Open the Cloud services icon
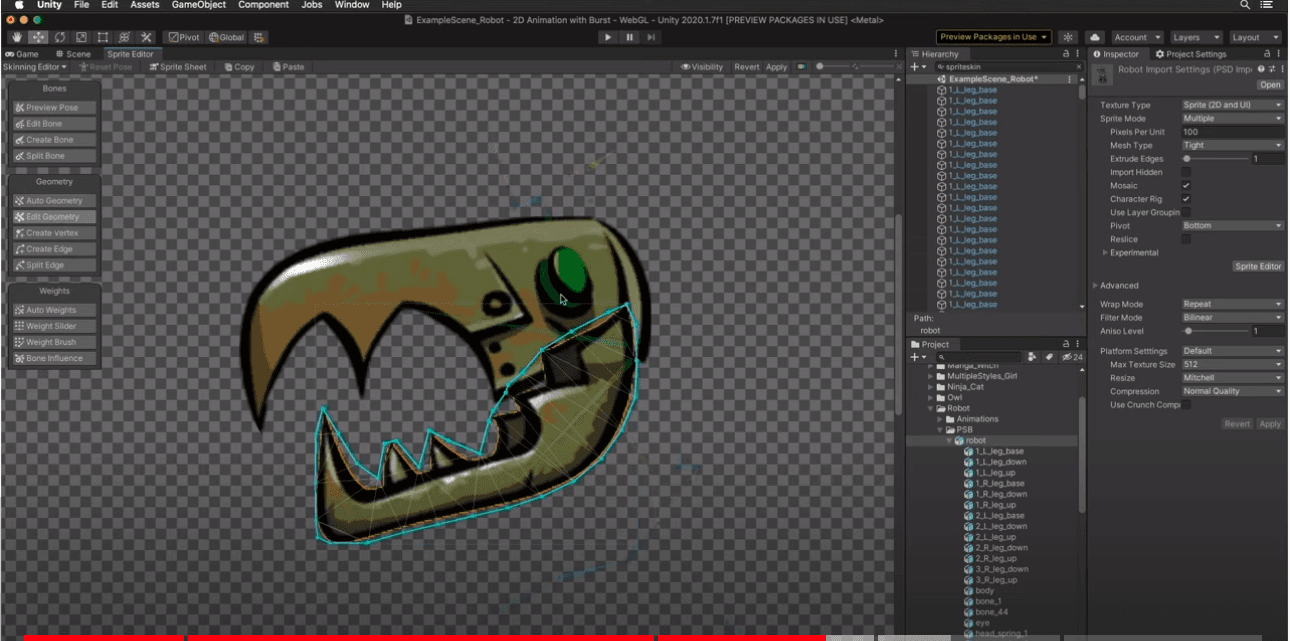This screenshot has height=641, width=1290. [1094, 37]
